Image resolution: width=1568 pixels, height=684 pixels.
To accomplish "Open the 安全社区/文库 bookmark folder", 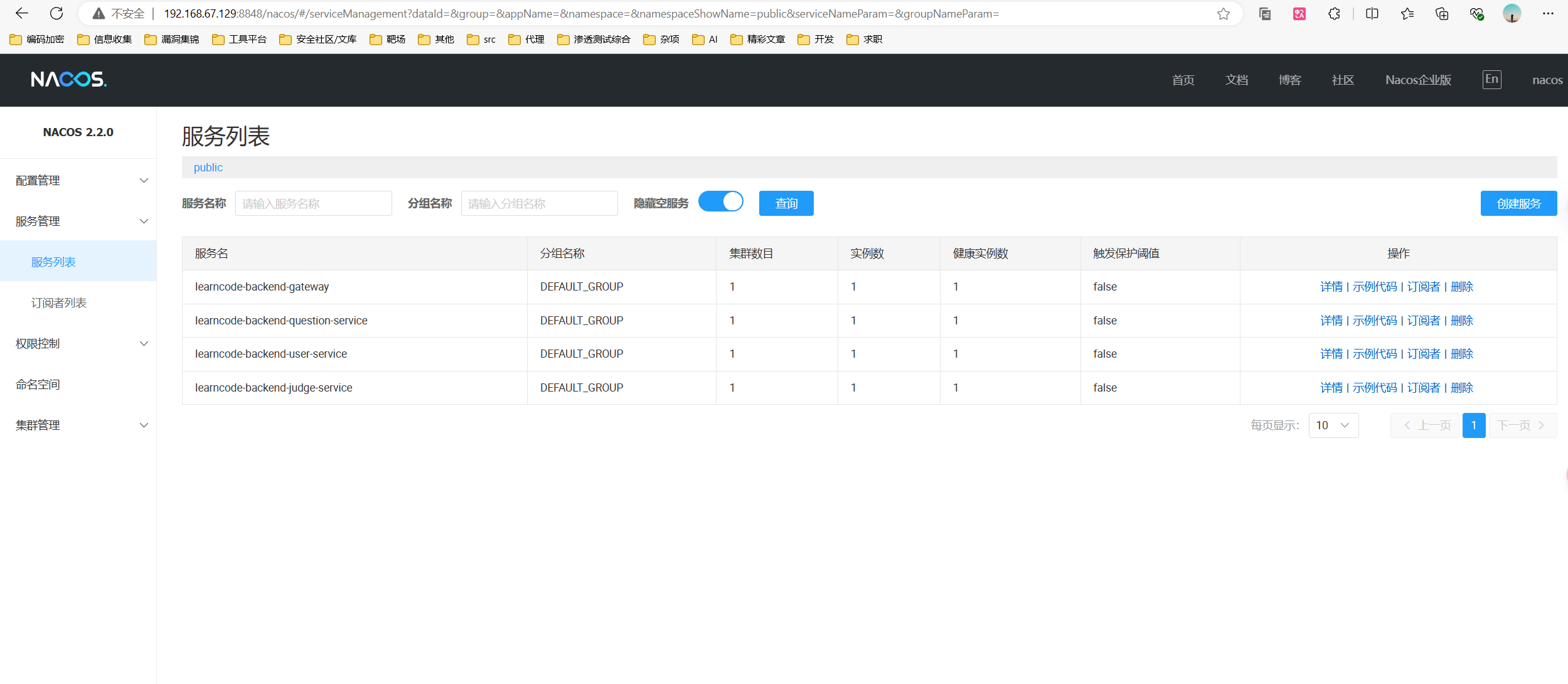I will pyautogui.click(x=318, y=39).
